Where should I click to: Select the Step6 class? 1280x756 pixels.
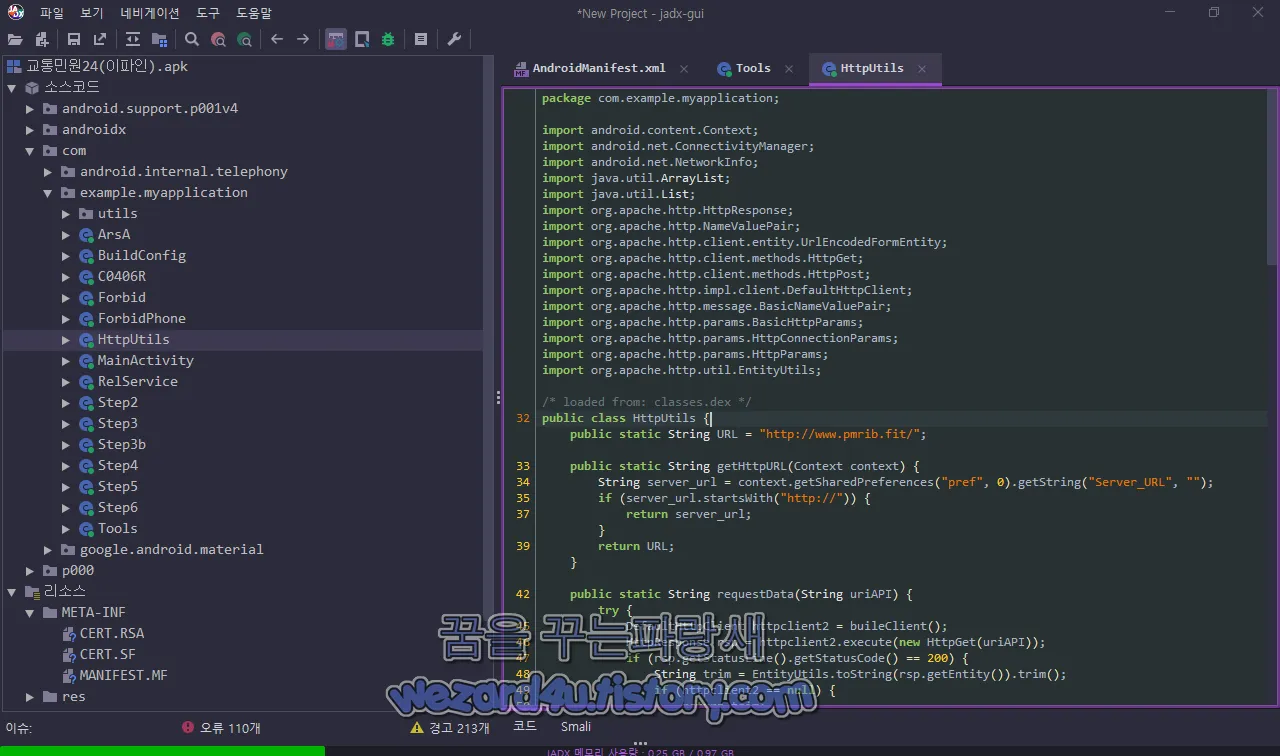point(117,507)
